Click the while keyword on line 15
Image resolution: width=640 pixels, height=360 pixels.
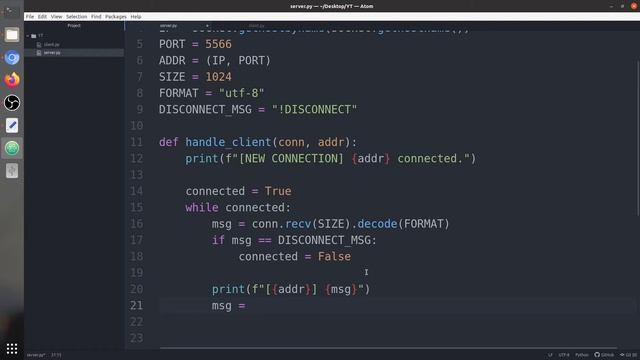click(x=202, y=207)
